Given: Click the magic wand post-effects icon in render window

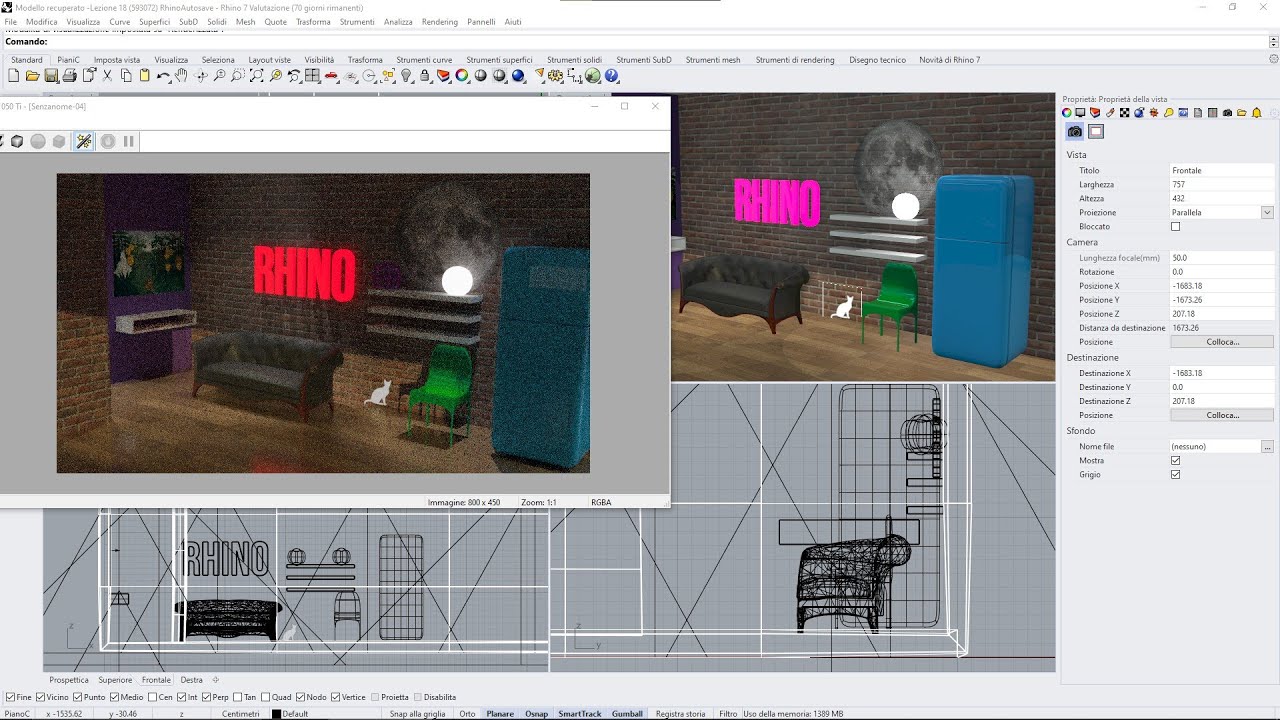Looking at the screenshot, I should tap(84, 141).
